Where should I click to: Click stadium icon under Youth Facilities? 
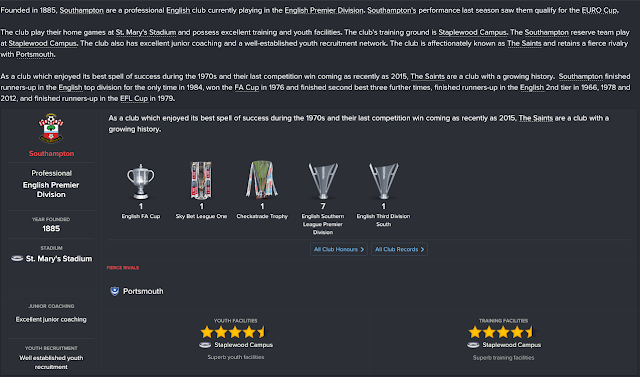(x=205, y=345)
